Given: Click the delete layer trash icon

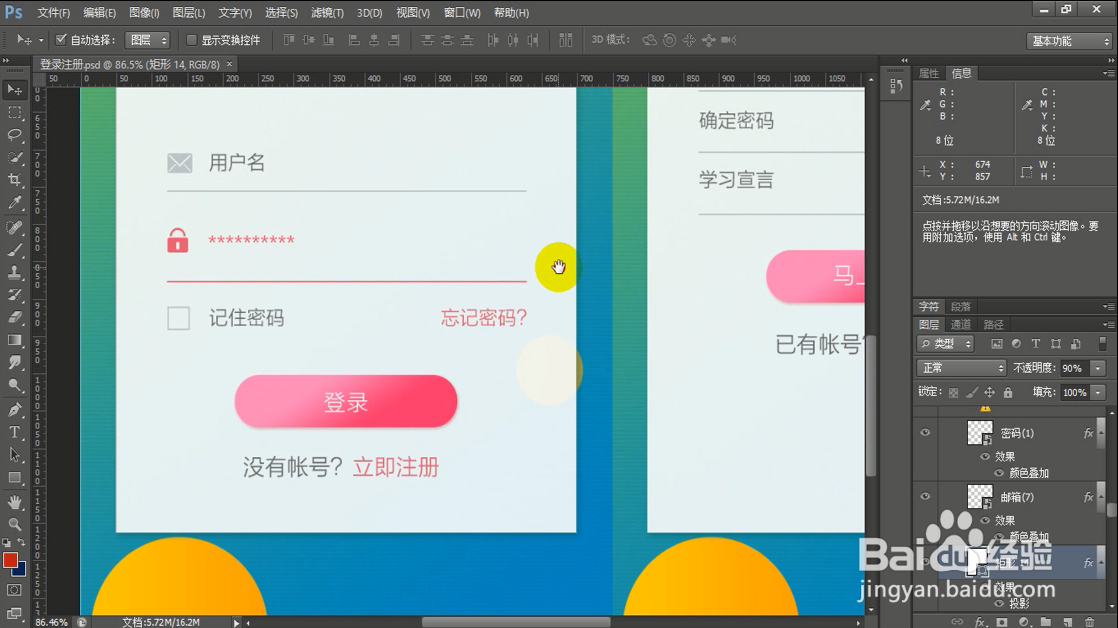Looking at the screenshot, I should 1089,622.
